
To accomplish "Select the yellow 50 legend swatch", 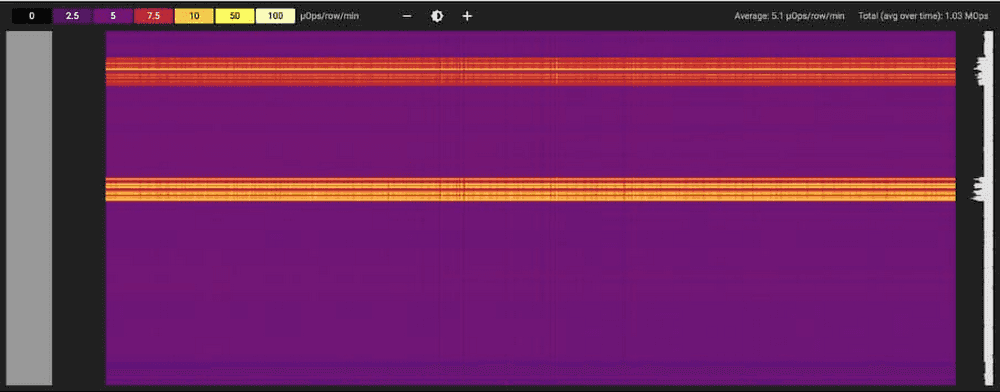I will tap(235, 16).
